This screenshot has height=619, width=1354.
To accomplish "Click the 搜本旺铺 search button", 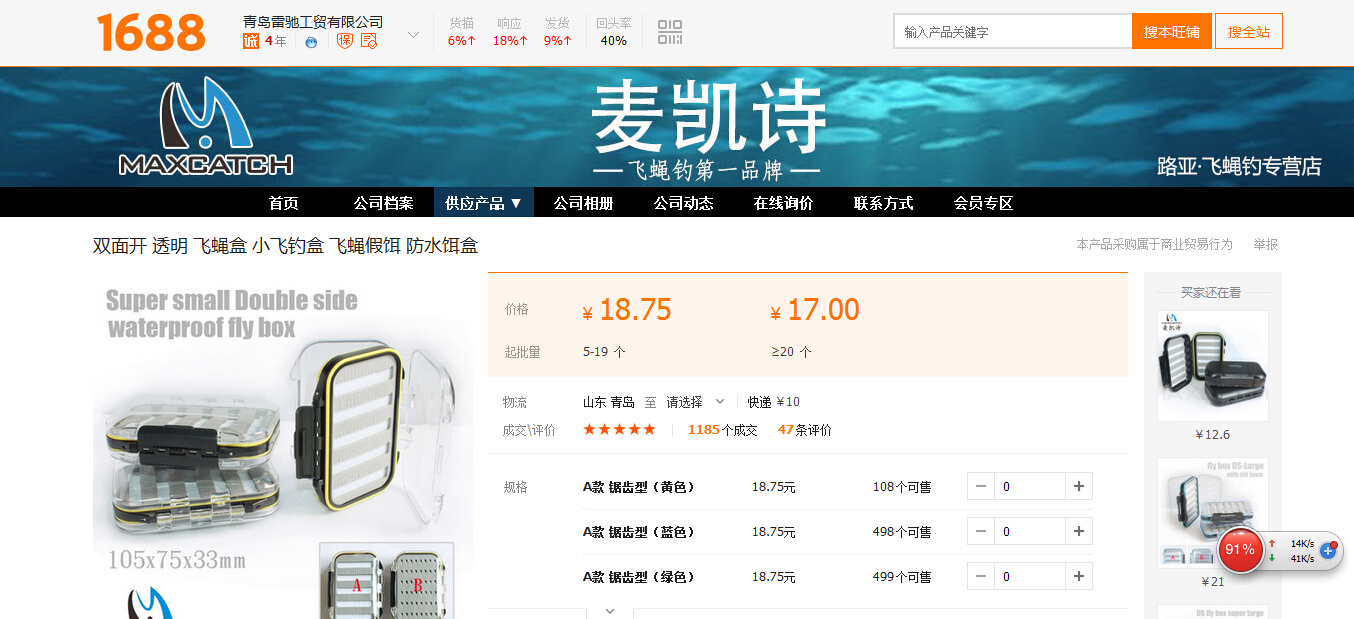I will [1172, 31].
